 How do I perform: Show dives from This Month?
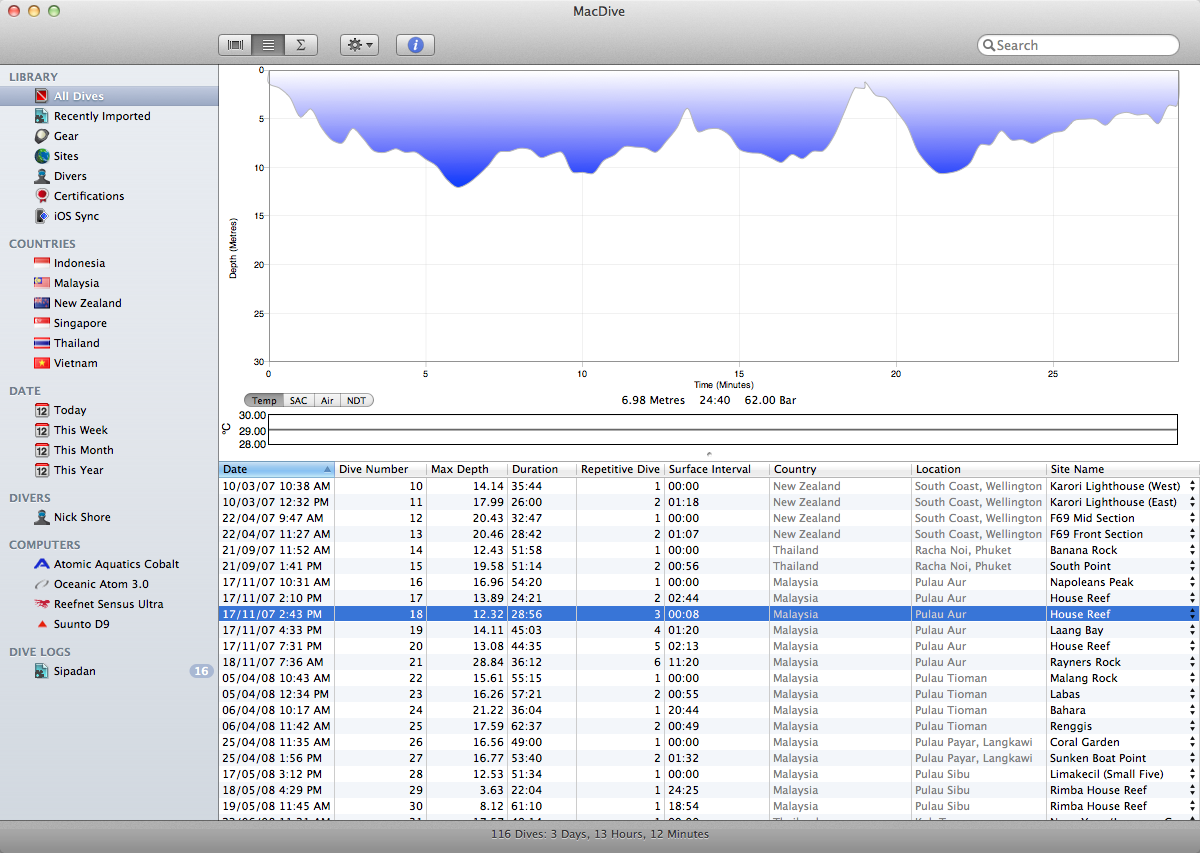pos(84,450)
